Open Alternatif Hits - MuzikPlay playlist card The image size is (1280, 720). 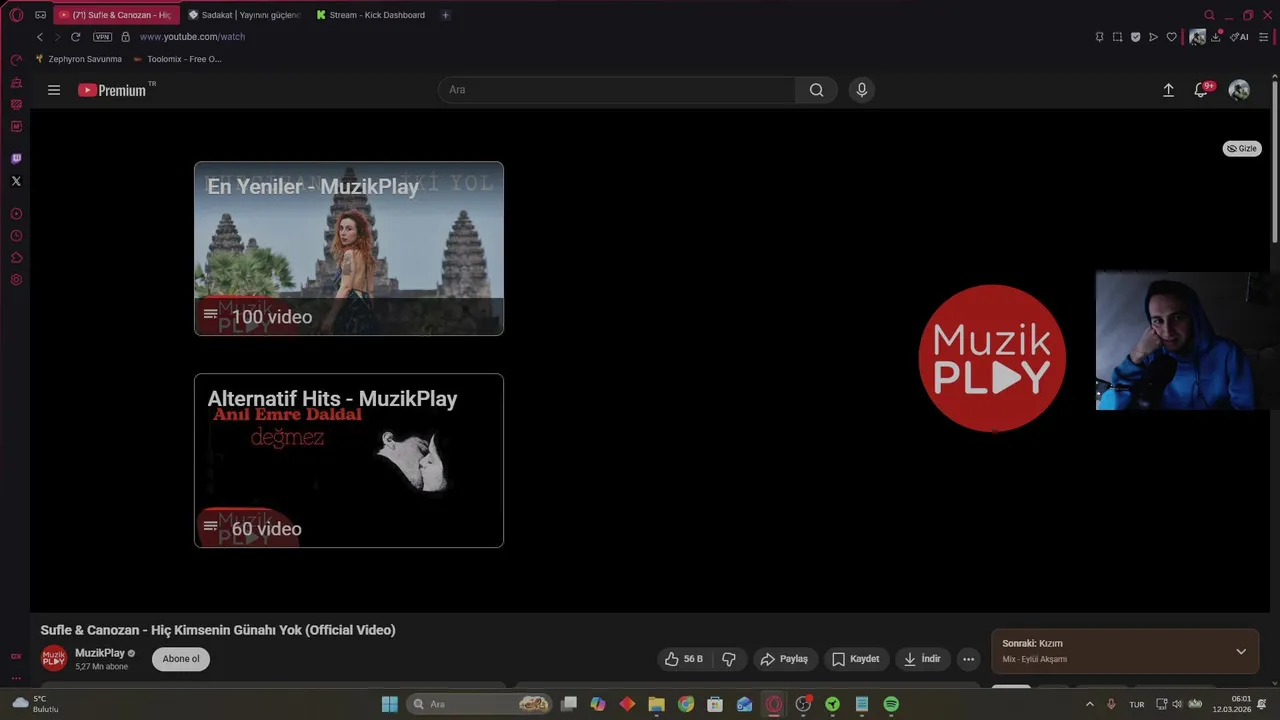pos(349,461)
